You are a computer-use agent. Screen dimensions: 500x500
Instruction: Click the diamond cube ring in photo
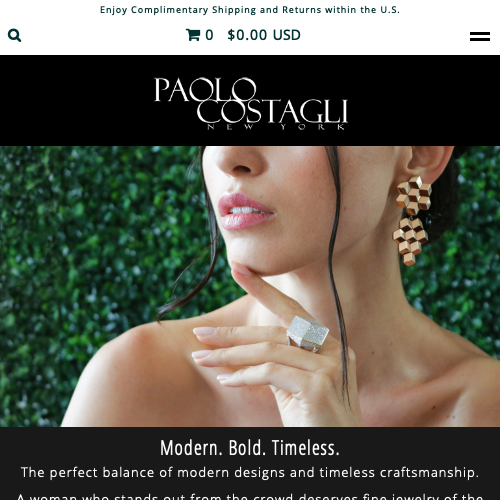coord(307,334)
